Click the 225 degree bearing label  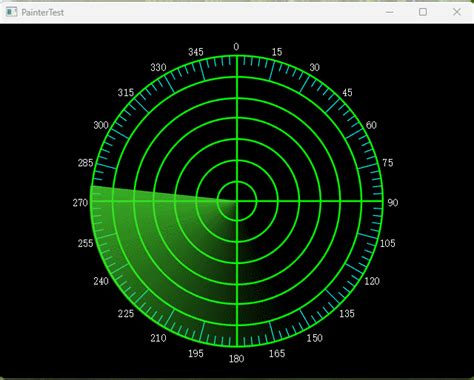[x=126, y=313]
